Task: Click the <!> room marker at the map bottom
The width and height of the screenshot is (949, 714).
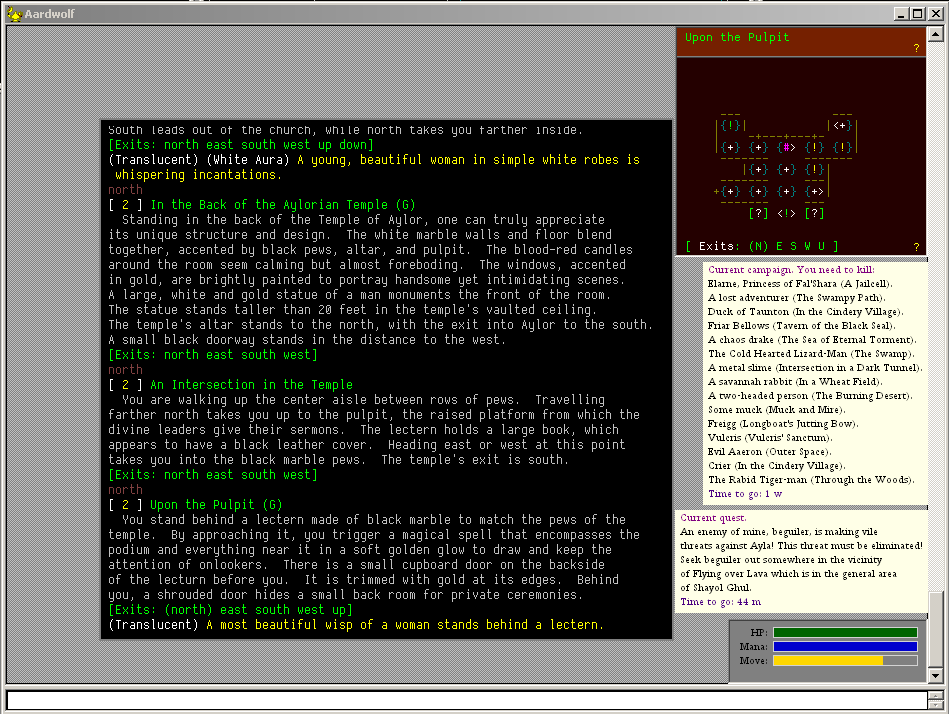Action: [x=787, y=213]
